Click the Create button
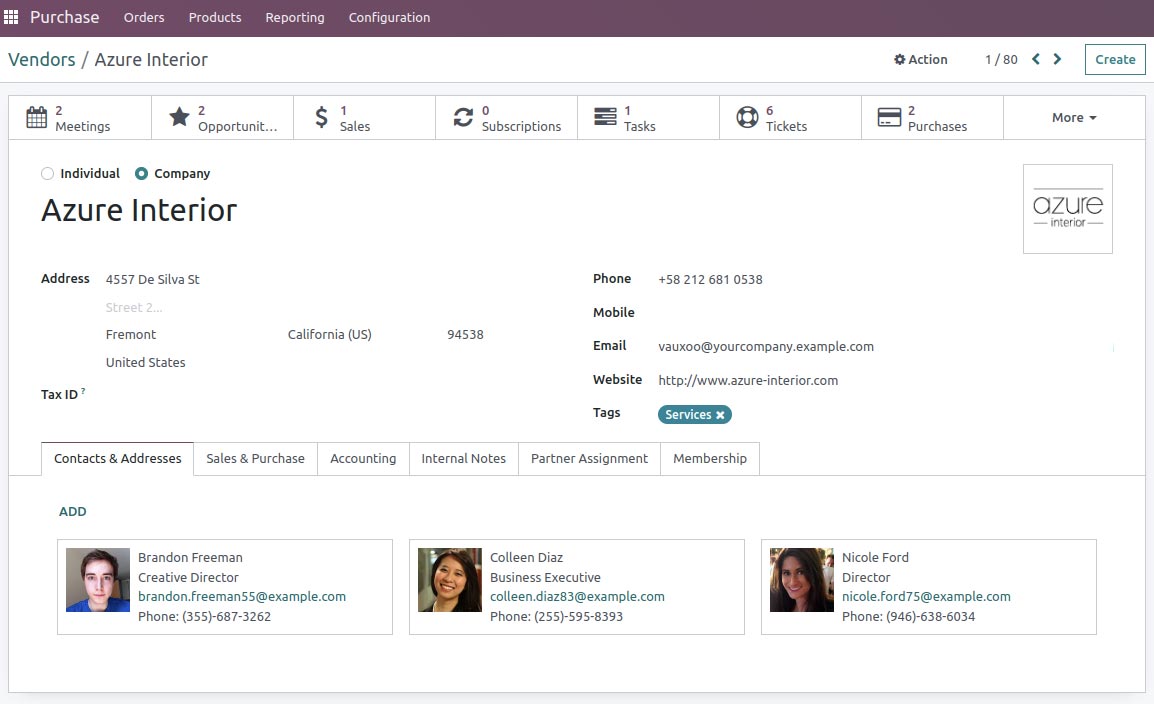 coord(1114,59)
